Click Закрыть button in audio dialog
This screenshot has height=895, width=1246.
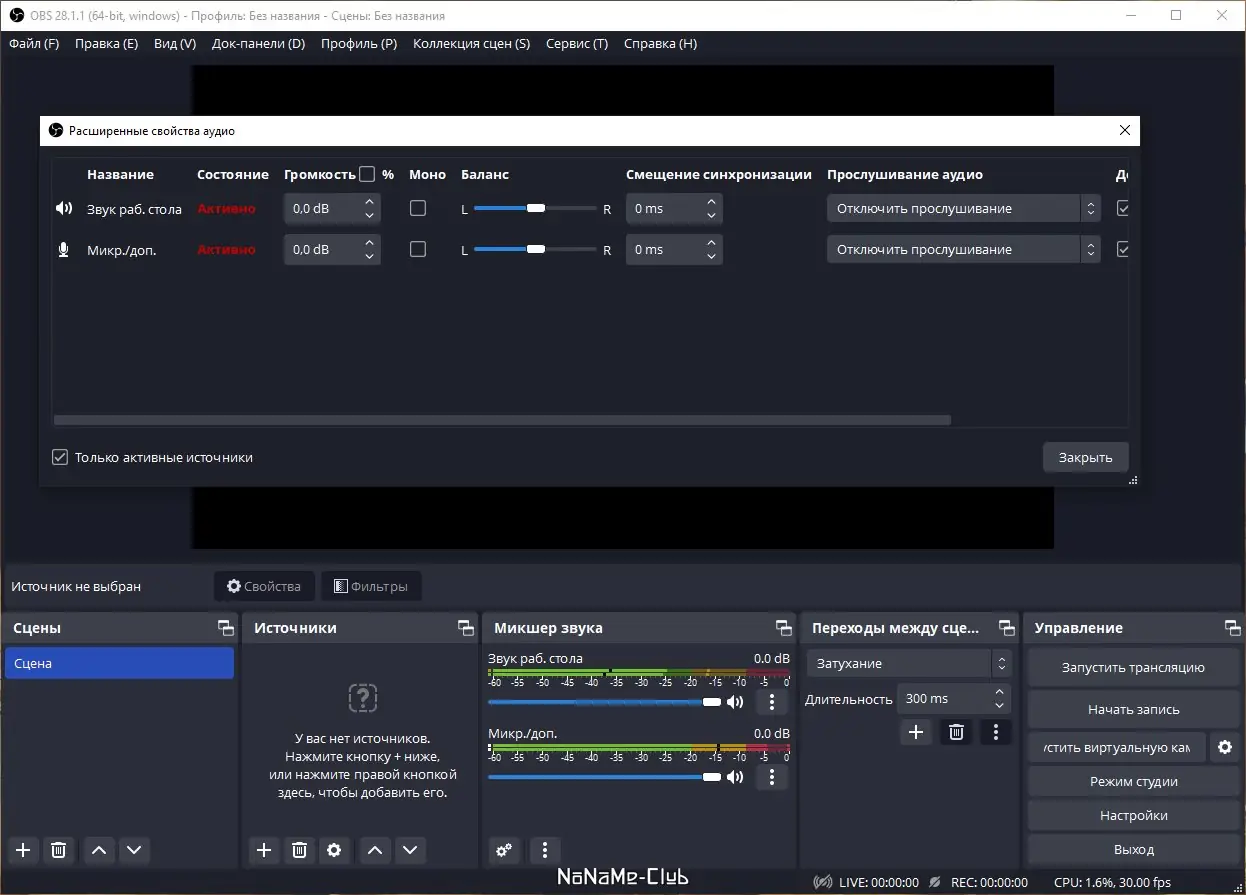[1086, 457]
